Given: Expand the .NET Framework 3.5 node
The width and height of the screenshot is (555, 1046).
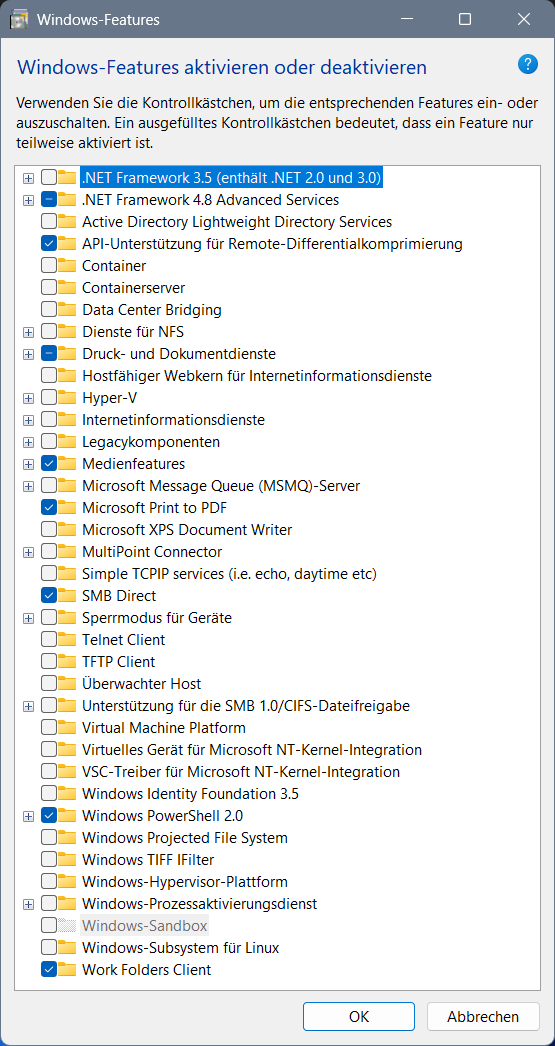Looking at the screenshot, I should tap(28, 178).
